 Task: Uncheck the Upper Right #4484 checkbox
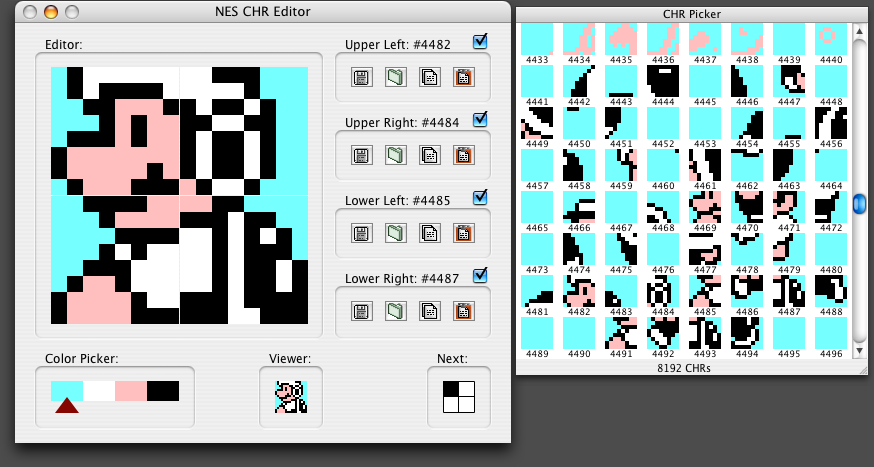[480, 119]
